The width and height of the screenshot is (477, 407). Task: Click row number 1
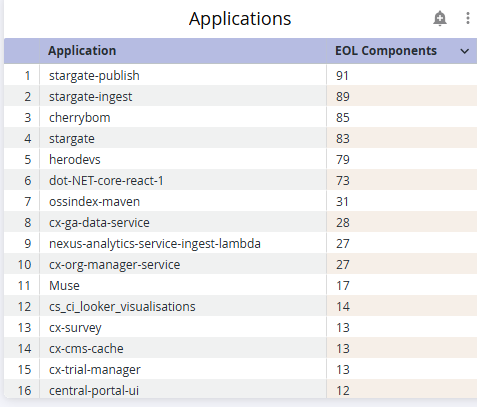point(27,76)
